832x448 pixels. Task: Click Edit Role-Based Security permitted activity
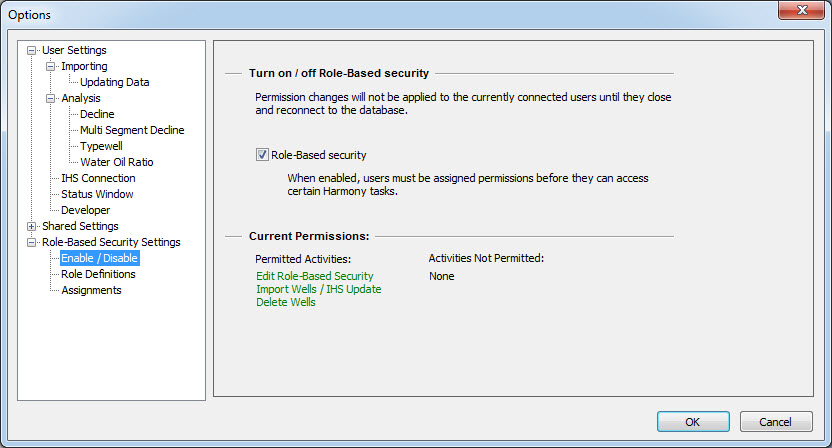314,276
